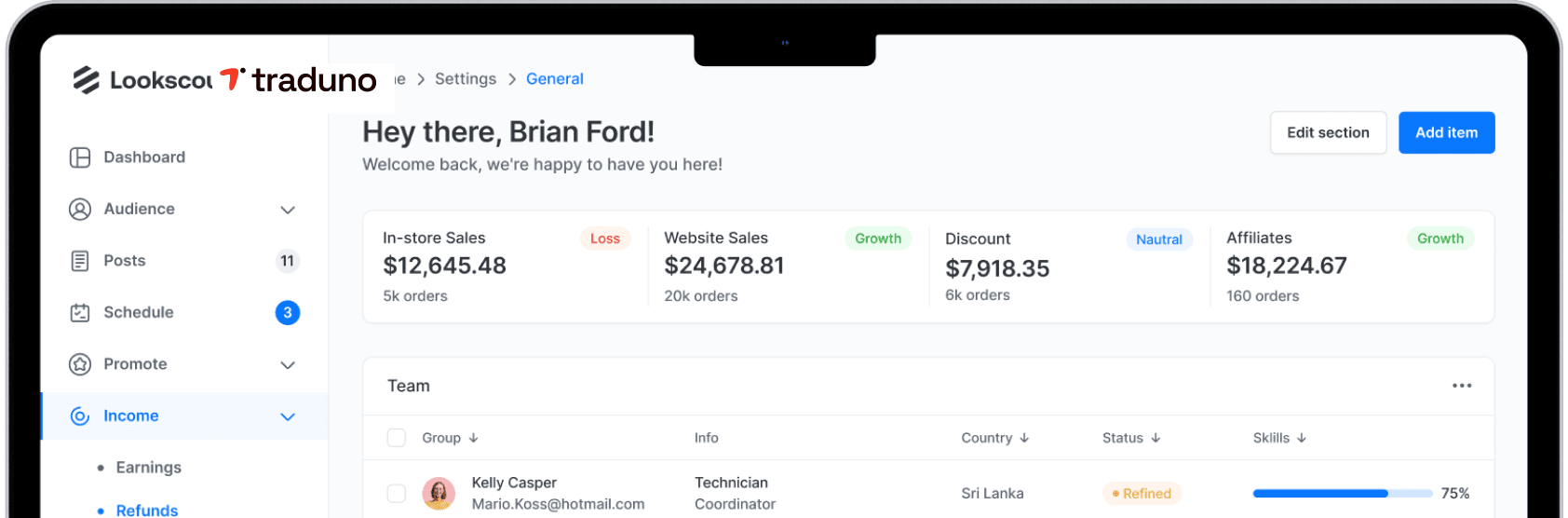Image resolution: width=1568 pixels, height=518 pixels.
Task: Click the Kelly Casper name
Action: [x=514, y=483]
